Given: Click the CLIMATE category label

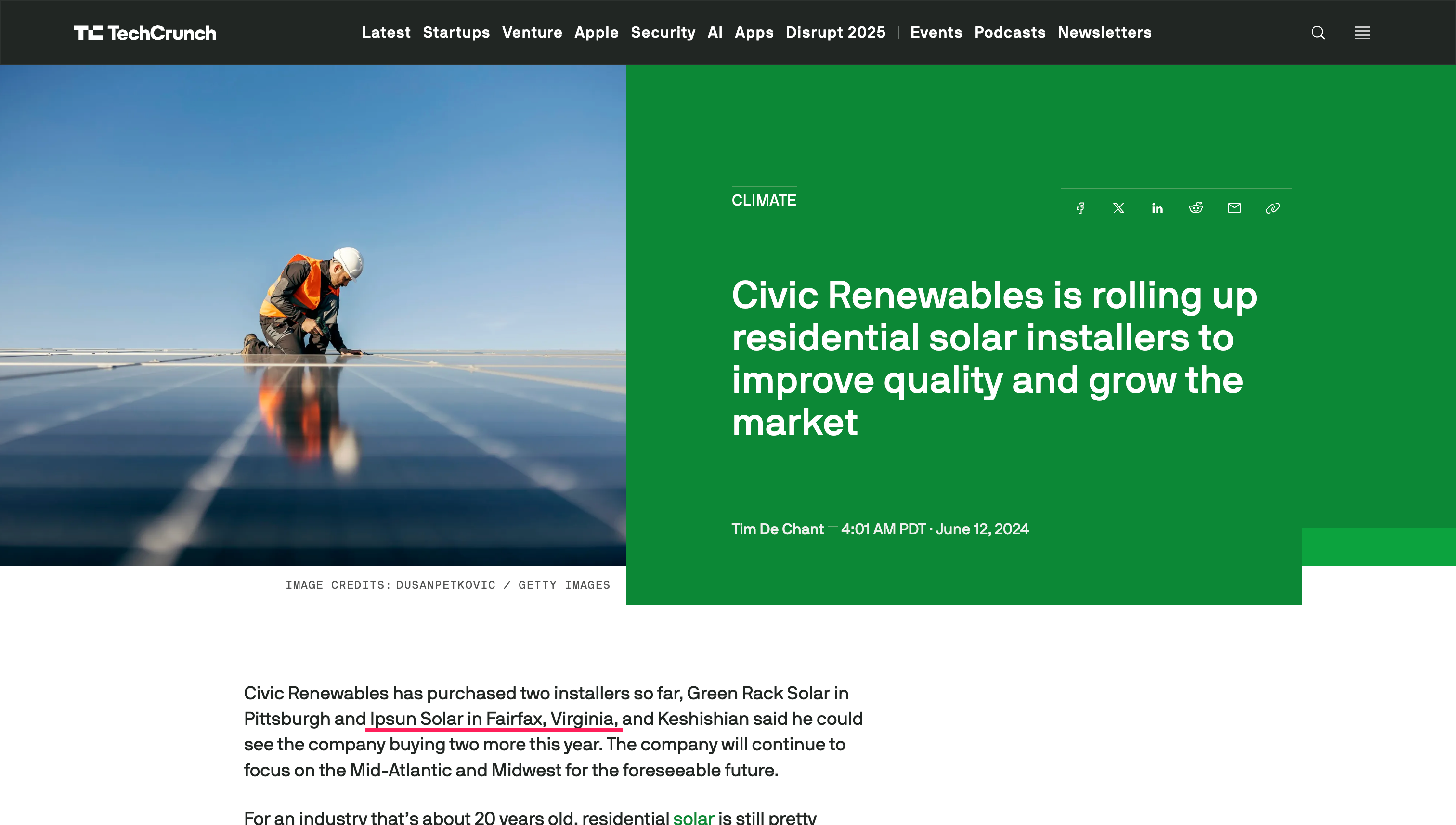Looking at the screenshot, I should (764, 200).
